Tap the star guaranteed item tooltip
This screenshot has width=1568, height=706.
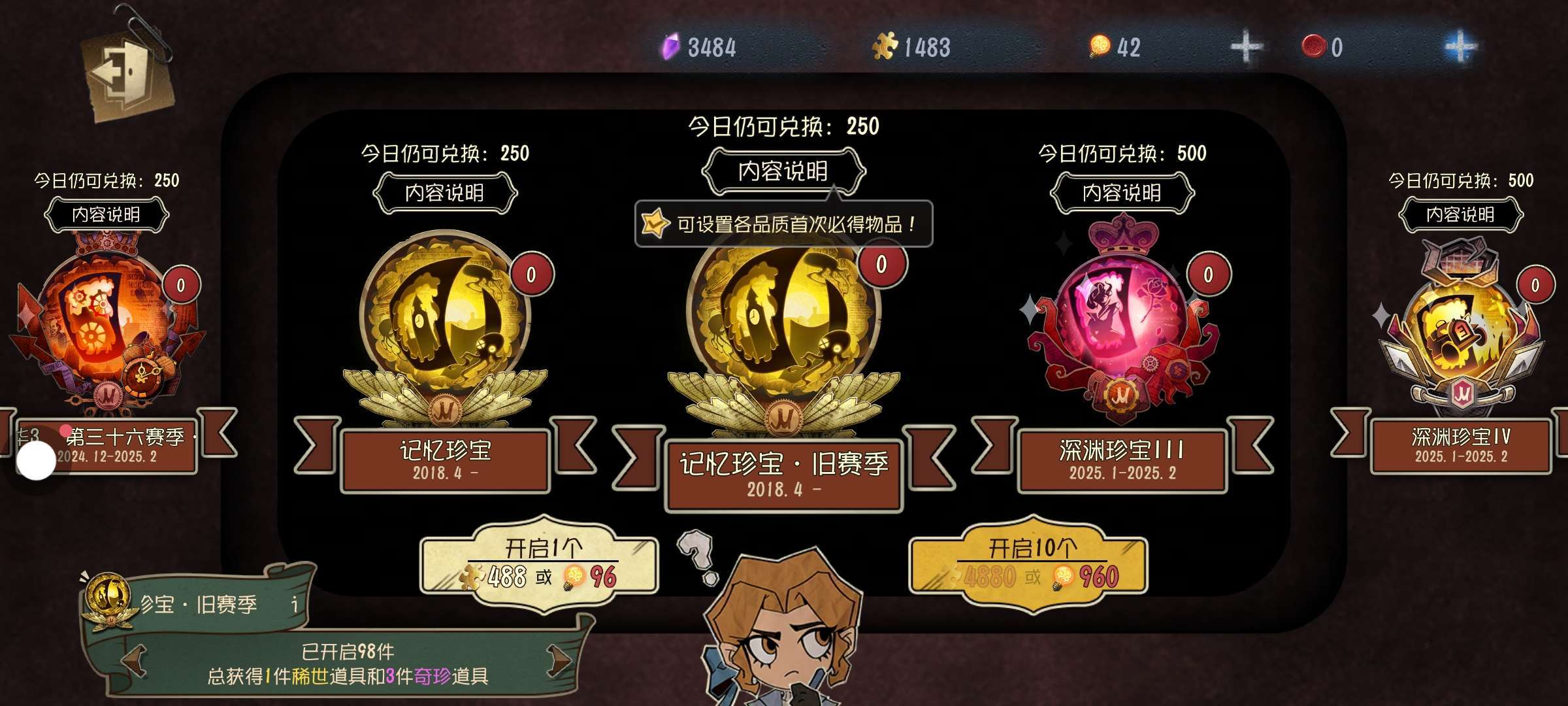point(783,224)
